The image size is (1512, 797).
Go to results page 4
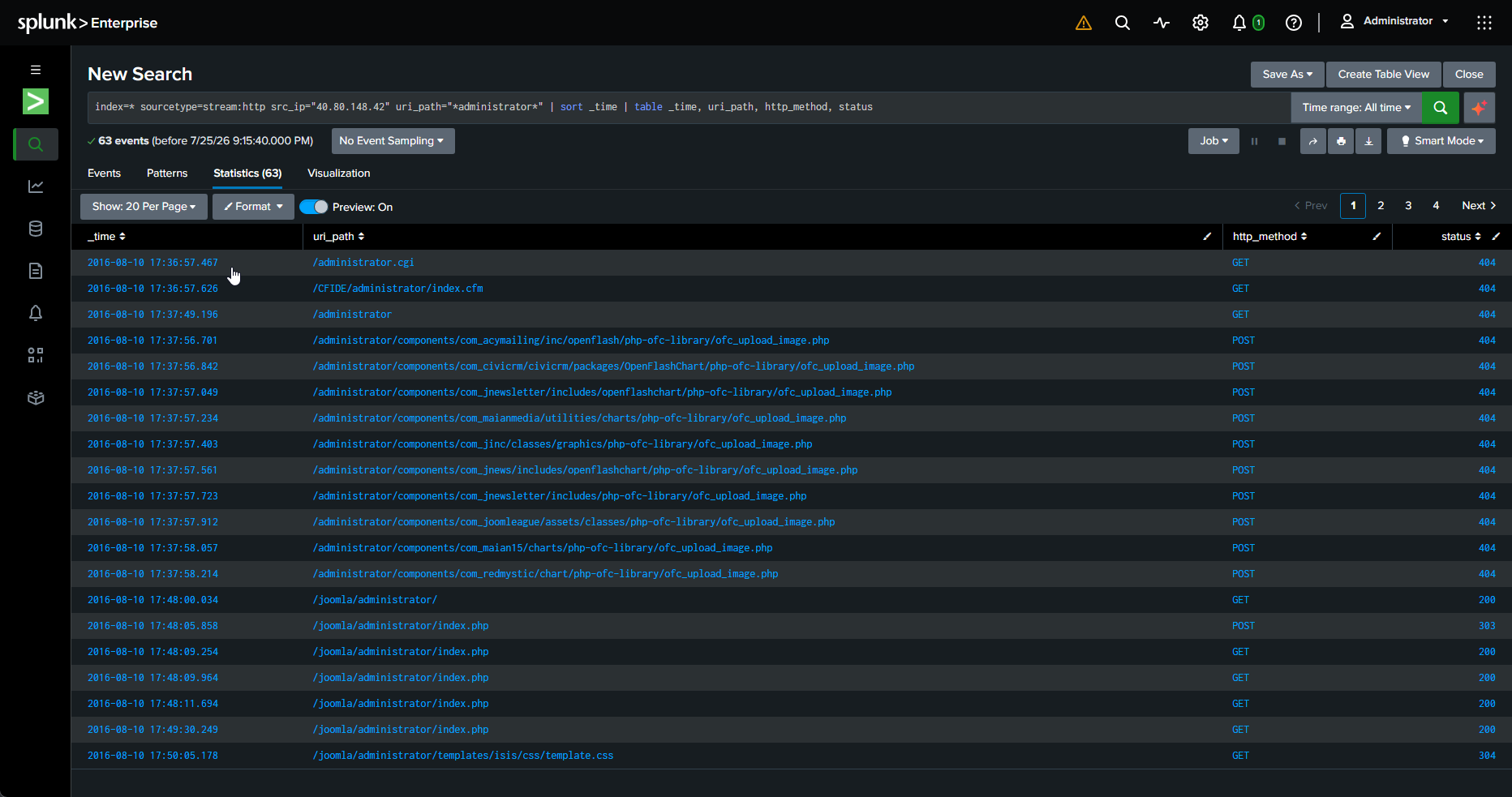pyautogui.click(x=1436, y=206)
